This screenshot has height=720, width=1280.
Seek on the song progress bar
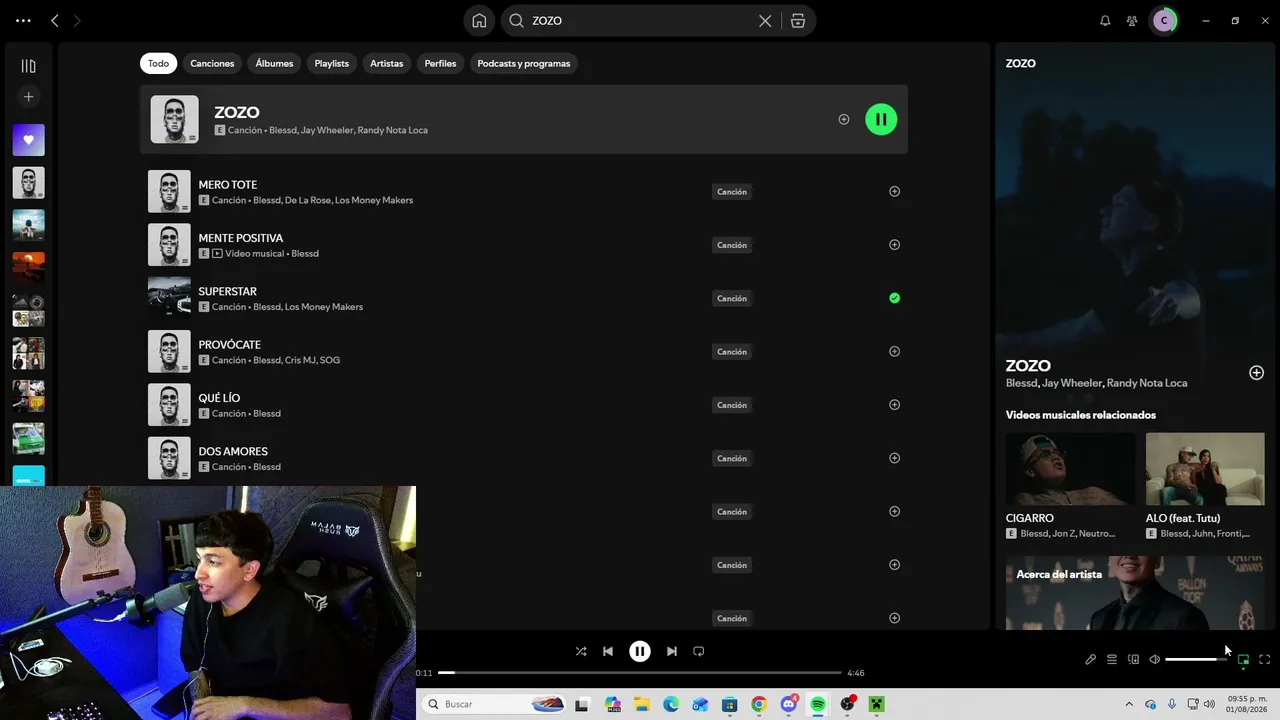coord(640,673)
